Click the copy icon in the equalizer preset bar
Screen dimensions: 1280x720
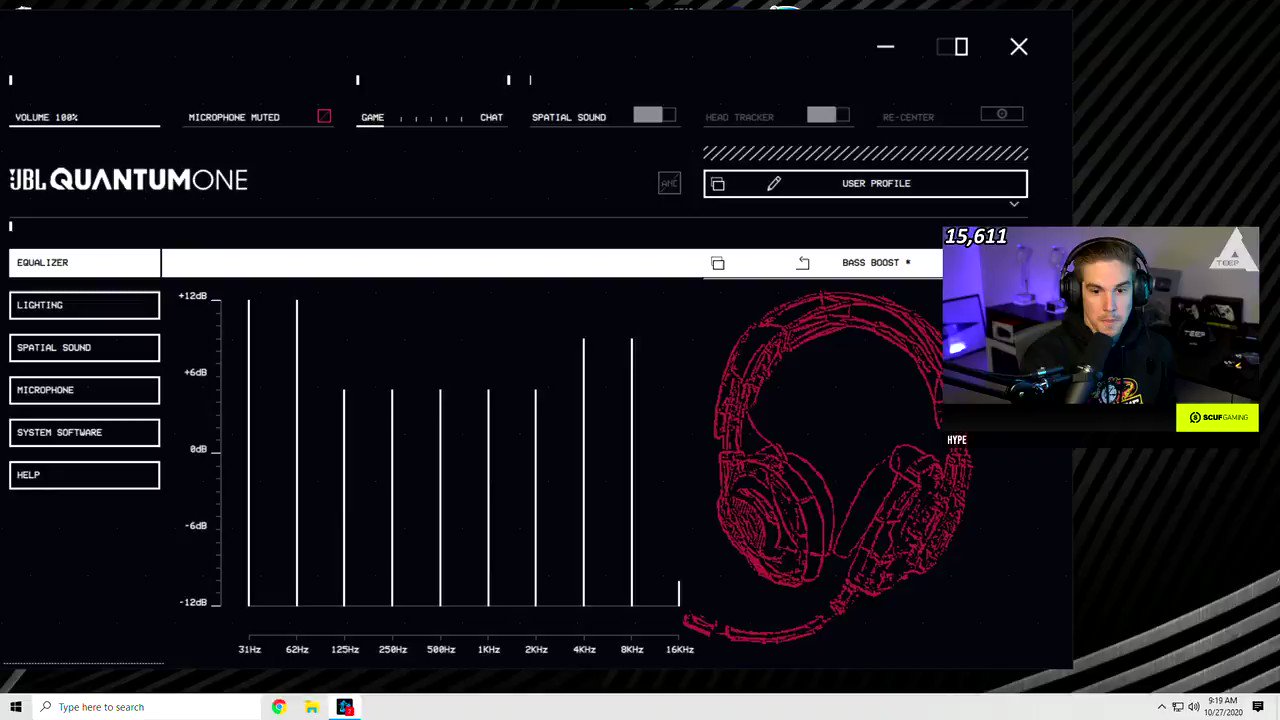pyautogui.click(x=717, y=263)
